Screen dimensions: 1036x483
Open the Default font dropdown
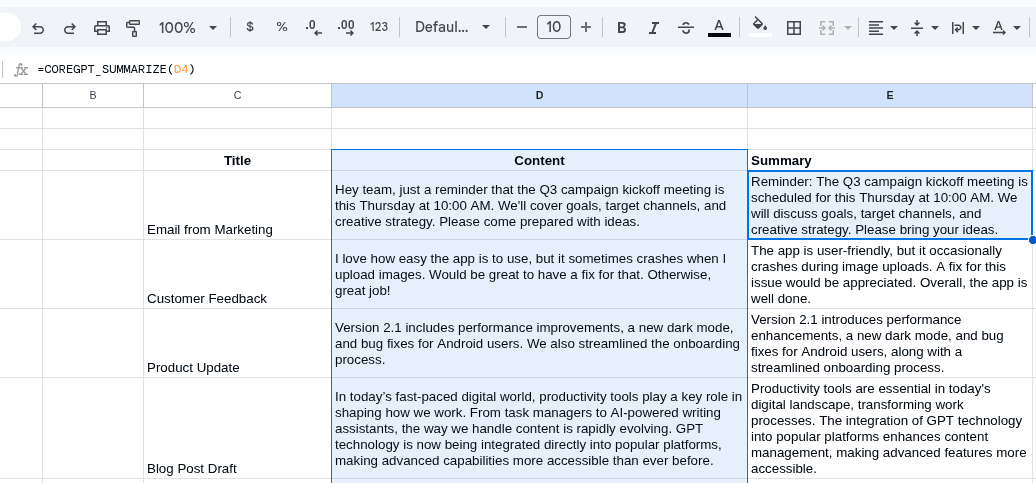pos(453,27)
